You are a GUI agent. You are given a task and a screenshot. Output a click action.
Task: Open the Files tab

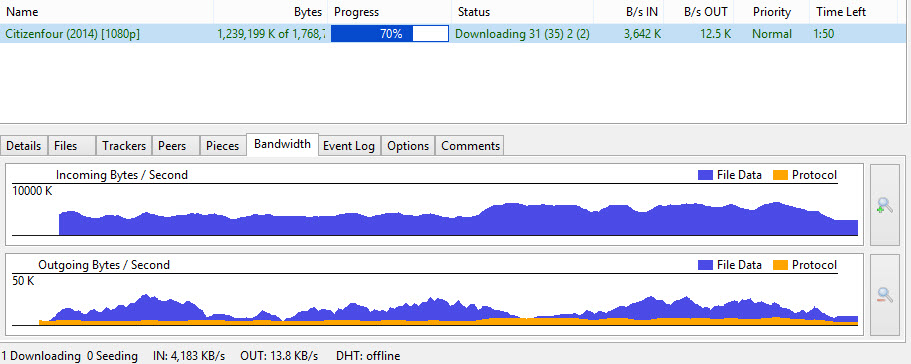[x=71, y=146]
